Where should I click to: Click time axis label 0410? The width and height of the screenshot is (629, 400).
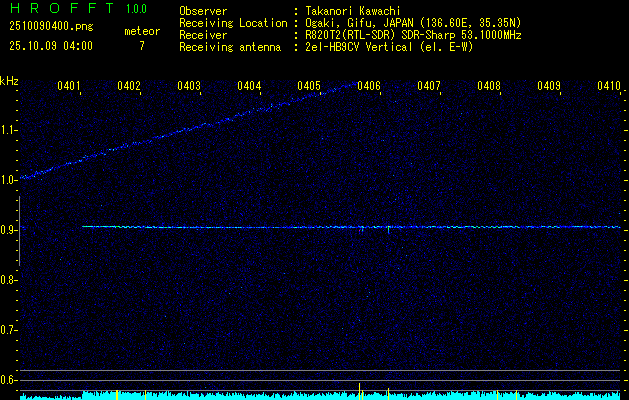click(x=609, y=85)
